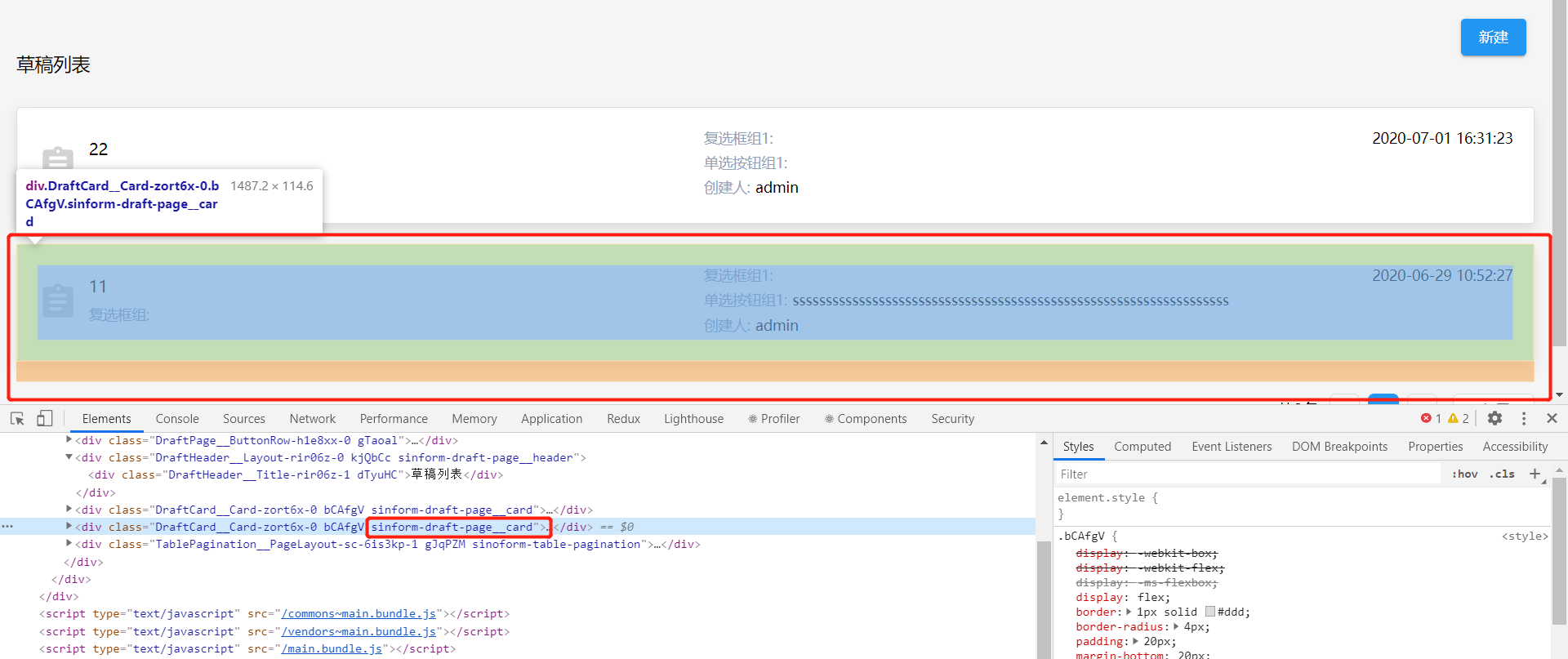Click the styles Filter input field
Image resolution: width=1568 pixels, height=659 pixels.
[x=1248, y=474]
